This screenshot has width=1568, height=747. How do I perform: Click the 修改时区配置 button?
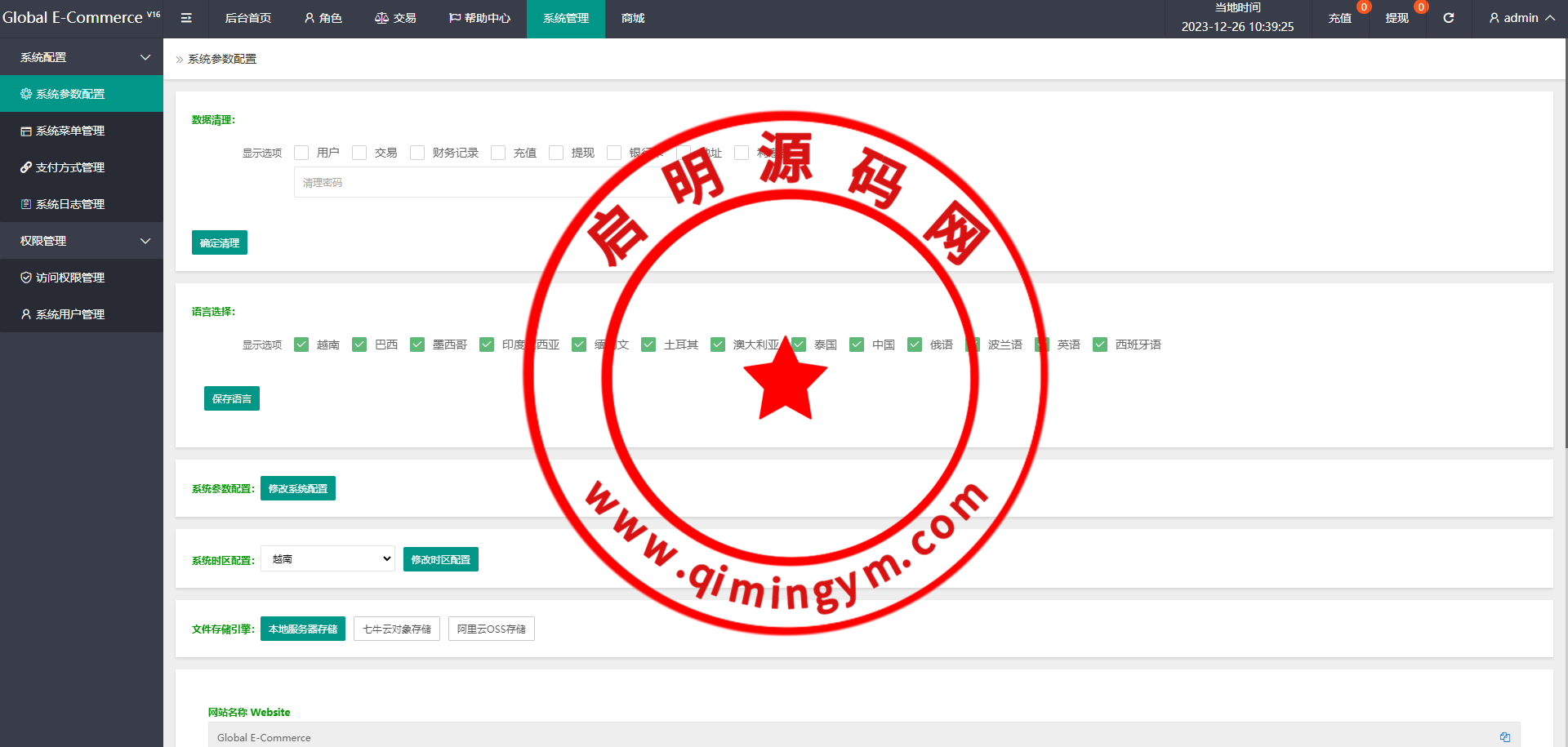[441, 559]
